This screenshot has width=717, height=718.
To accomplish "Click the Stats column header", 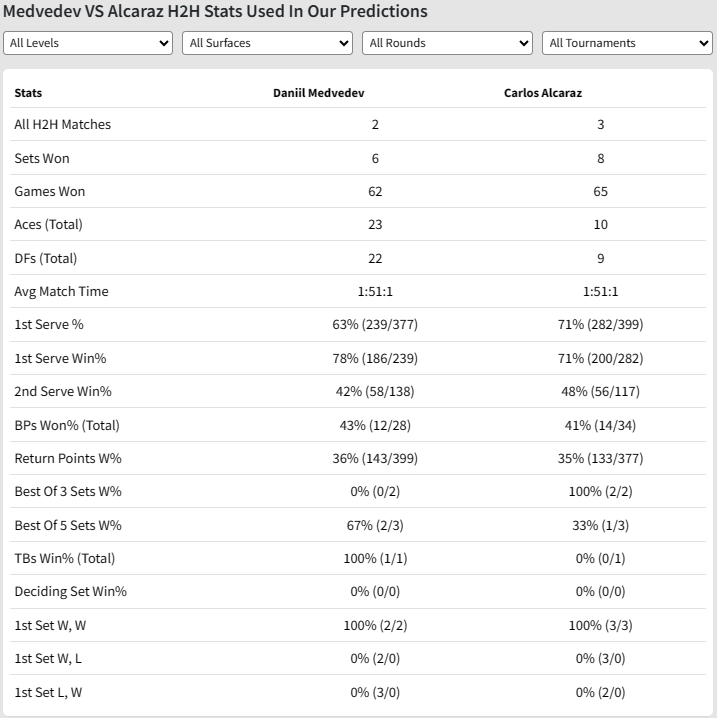I will coord(28,93).
